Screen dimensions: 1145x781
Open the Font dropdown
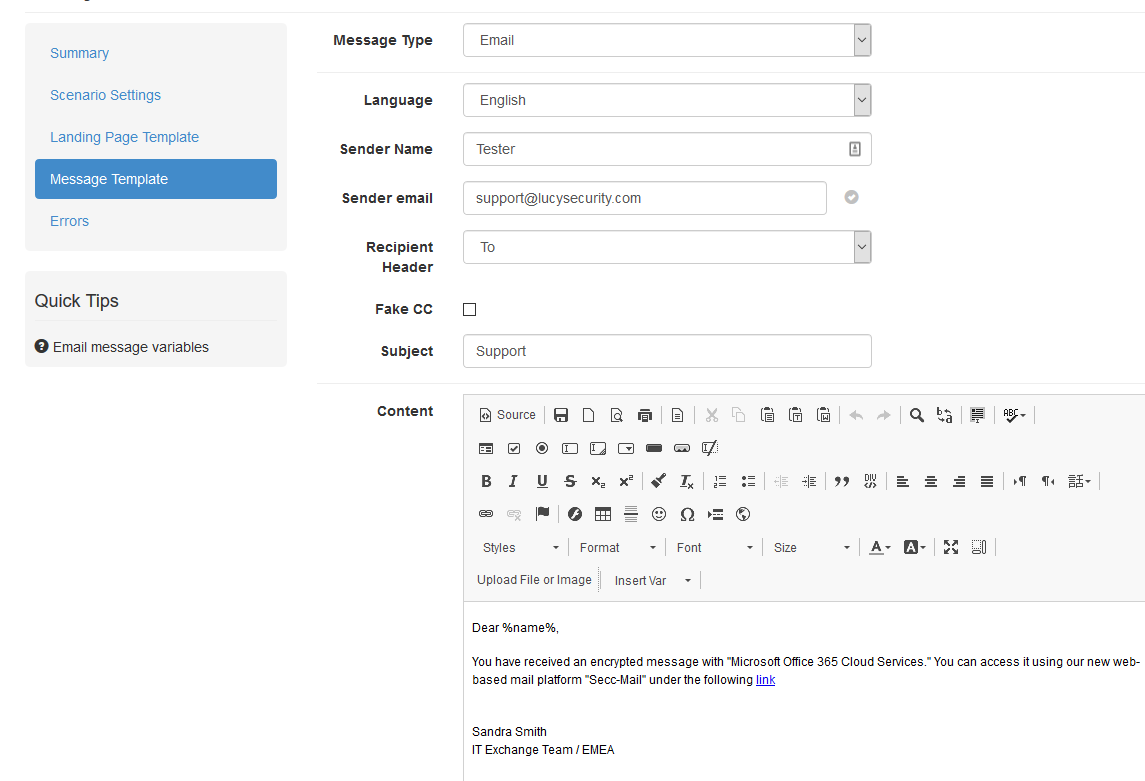click(714, 547)
